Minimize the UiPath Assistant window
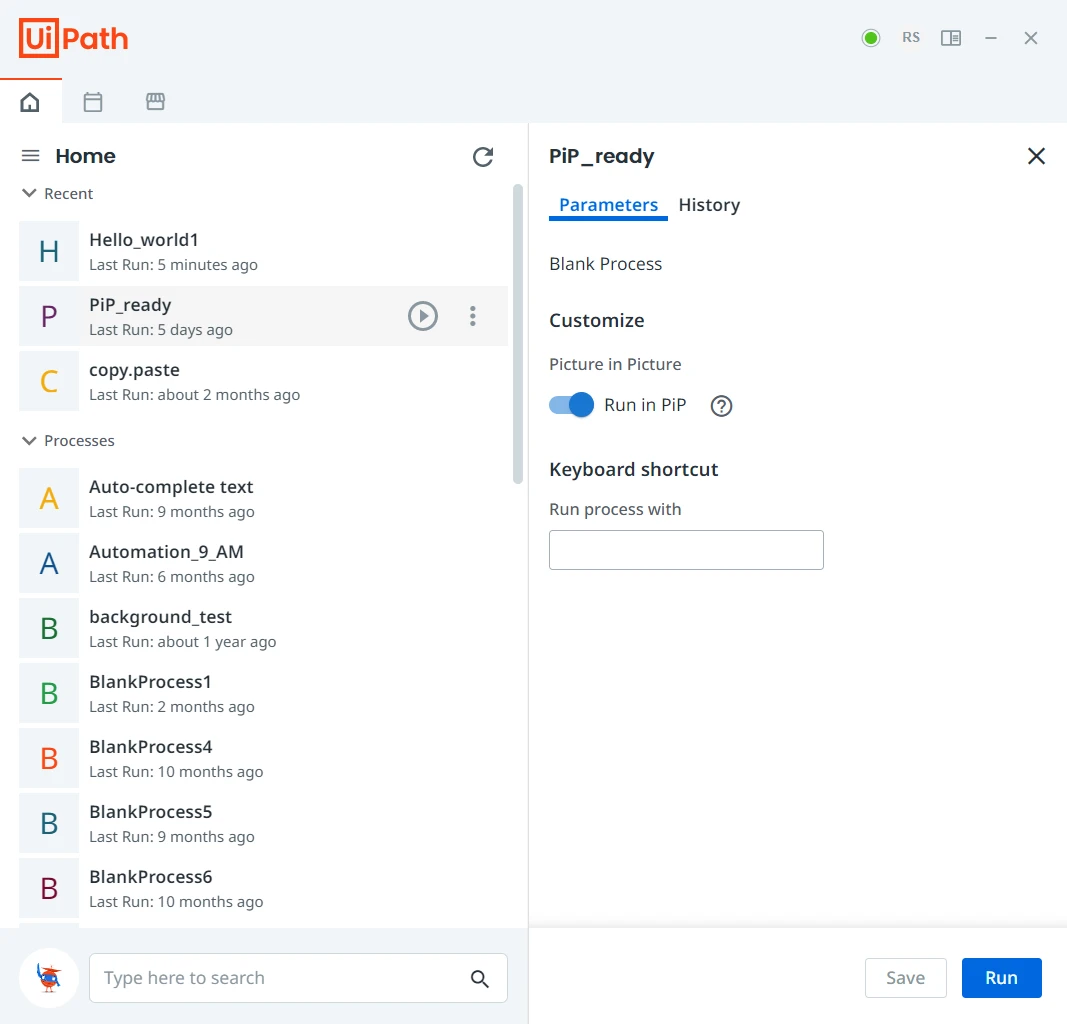 tap(991, 38)
